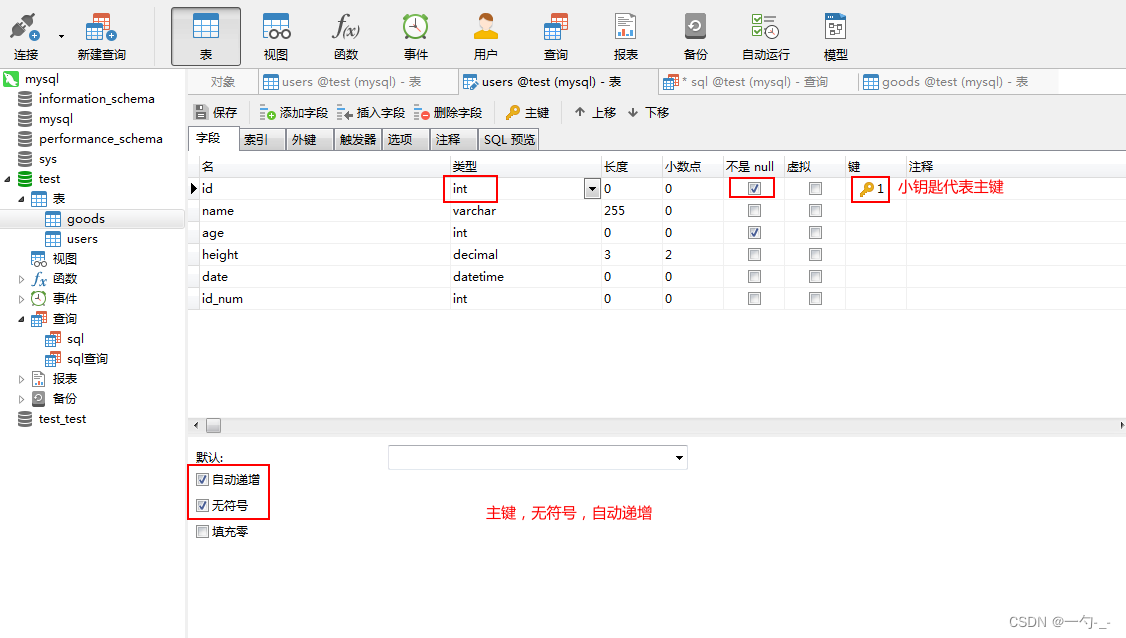1126x638 pixels.
Task: Expand the 报表 node in tree
Action: click(21, 379)
